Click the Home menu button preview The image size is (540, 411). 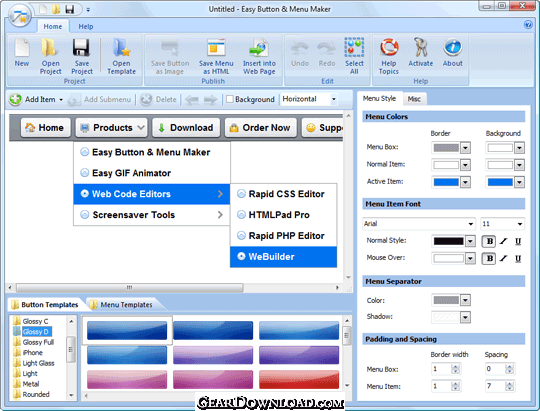pos(45,128)
